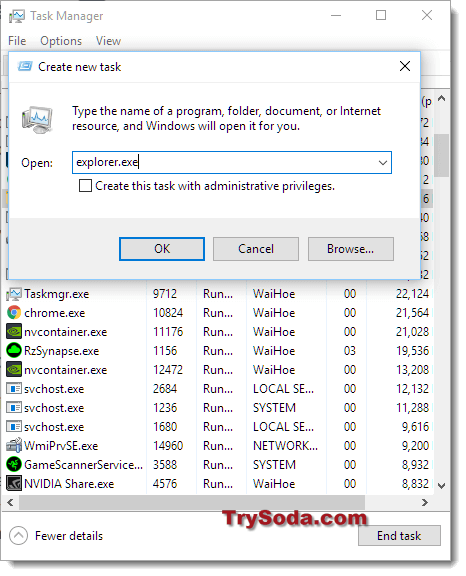
Task: Click the vertical scrollbar down arrow
Action: (x=442, y=486)
